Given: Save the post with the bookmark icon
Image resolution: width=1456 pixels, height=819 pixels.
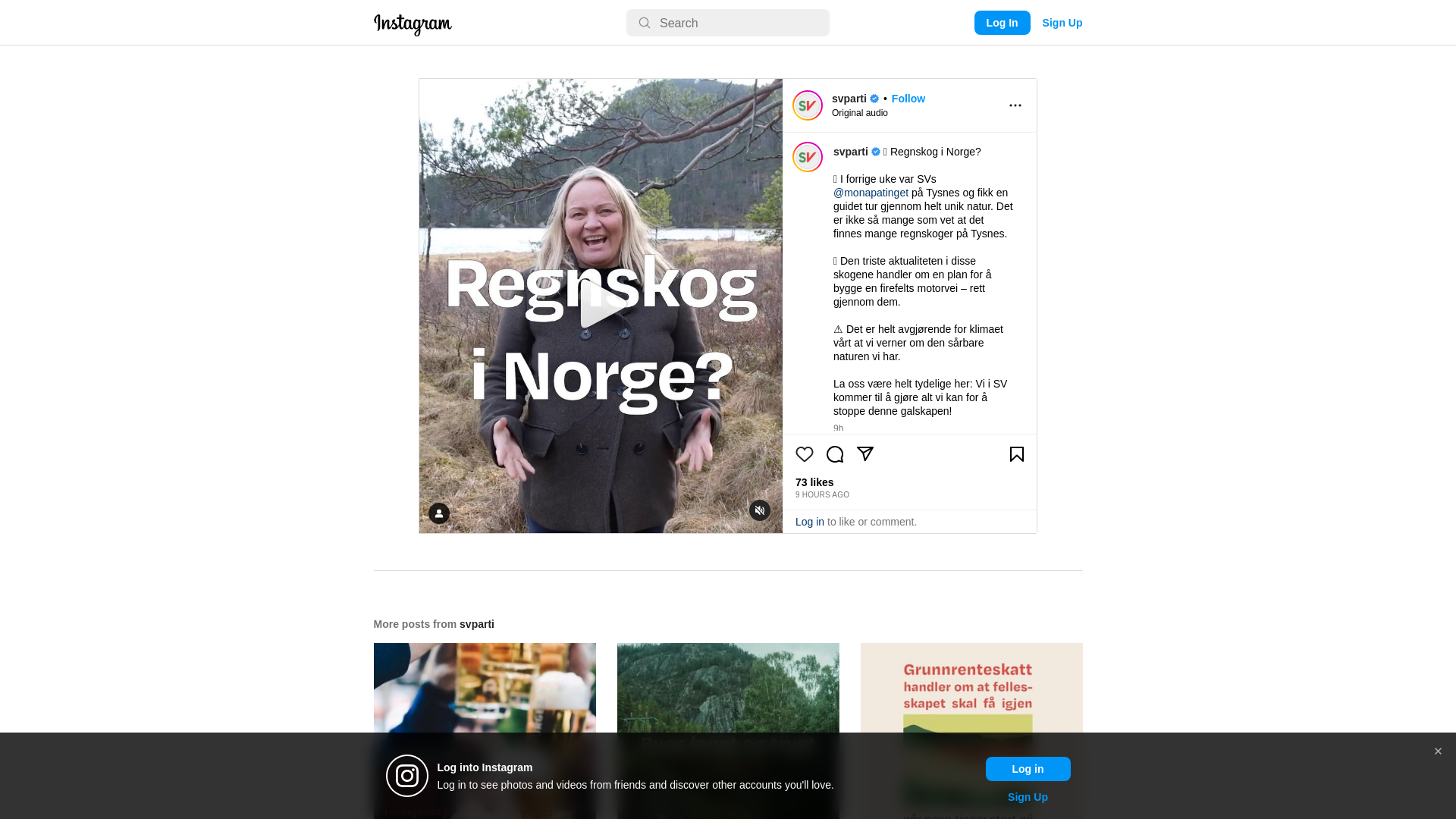Looking at the screenshot, I should click(x=1016, y=454).
